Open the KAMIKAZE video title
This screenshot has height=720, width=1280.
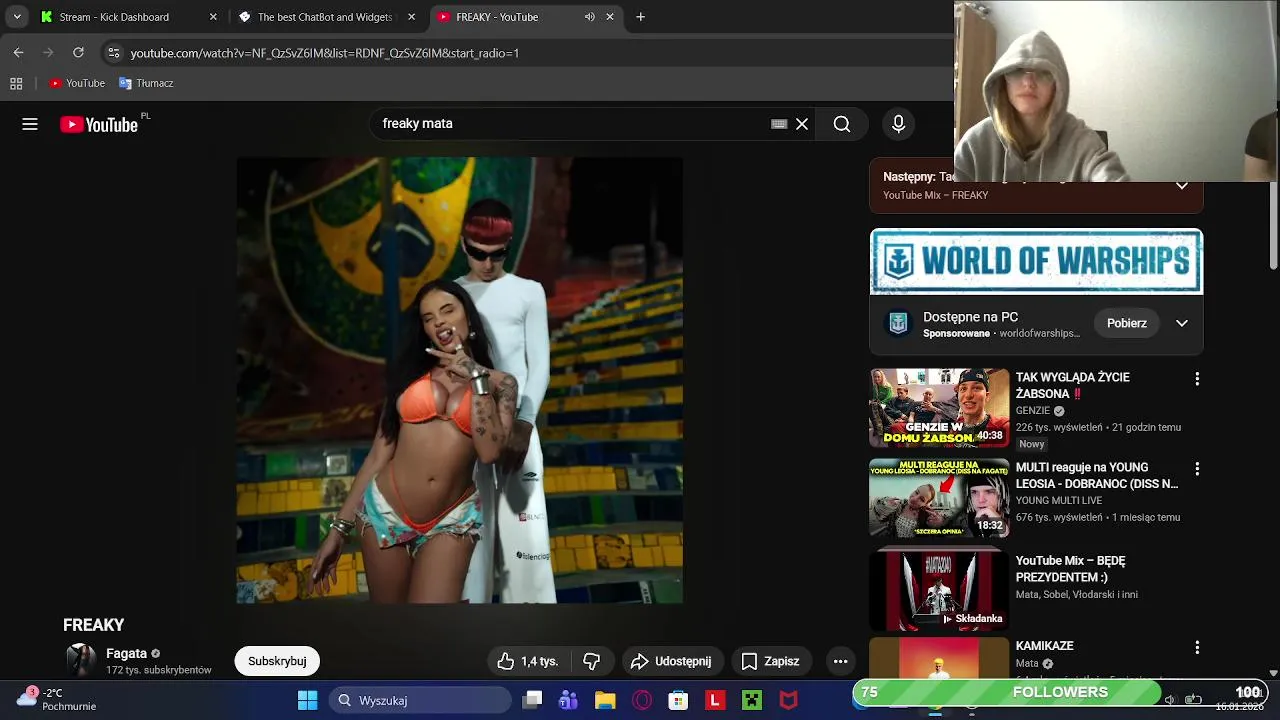point(1045,646)
